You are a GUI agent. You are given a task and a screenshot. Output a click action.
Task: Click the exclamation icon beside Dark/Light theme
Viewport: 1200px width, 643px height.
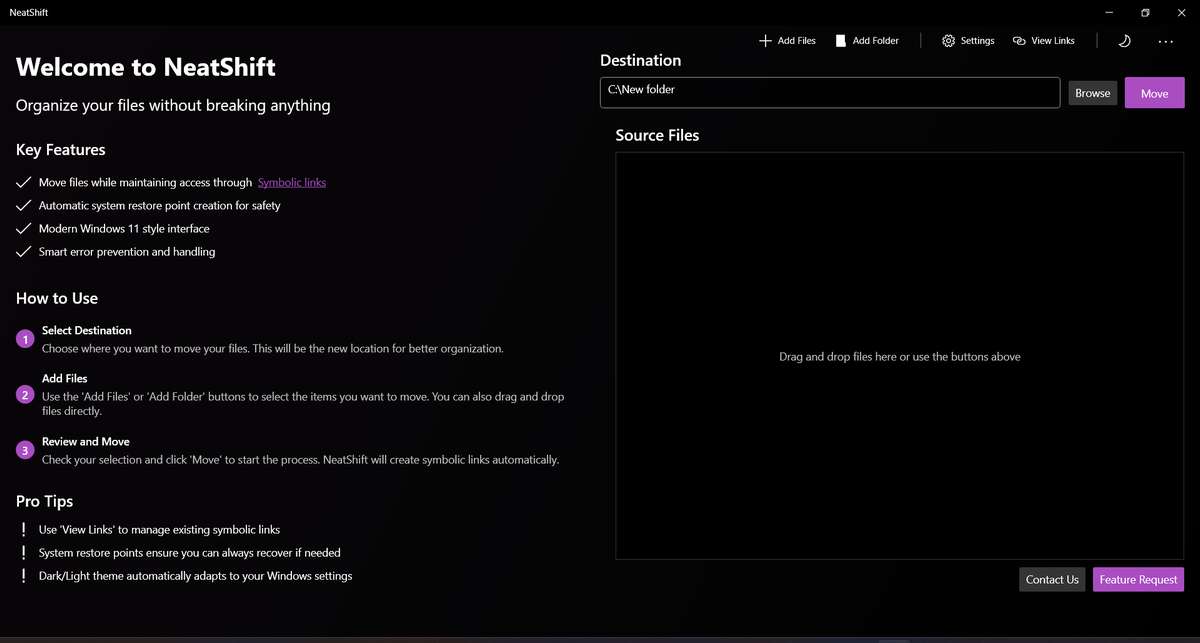[x=24, y=576]
